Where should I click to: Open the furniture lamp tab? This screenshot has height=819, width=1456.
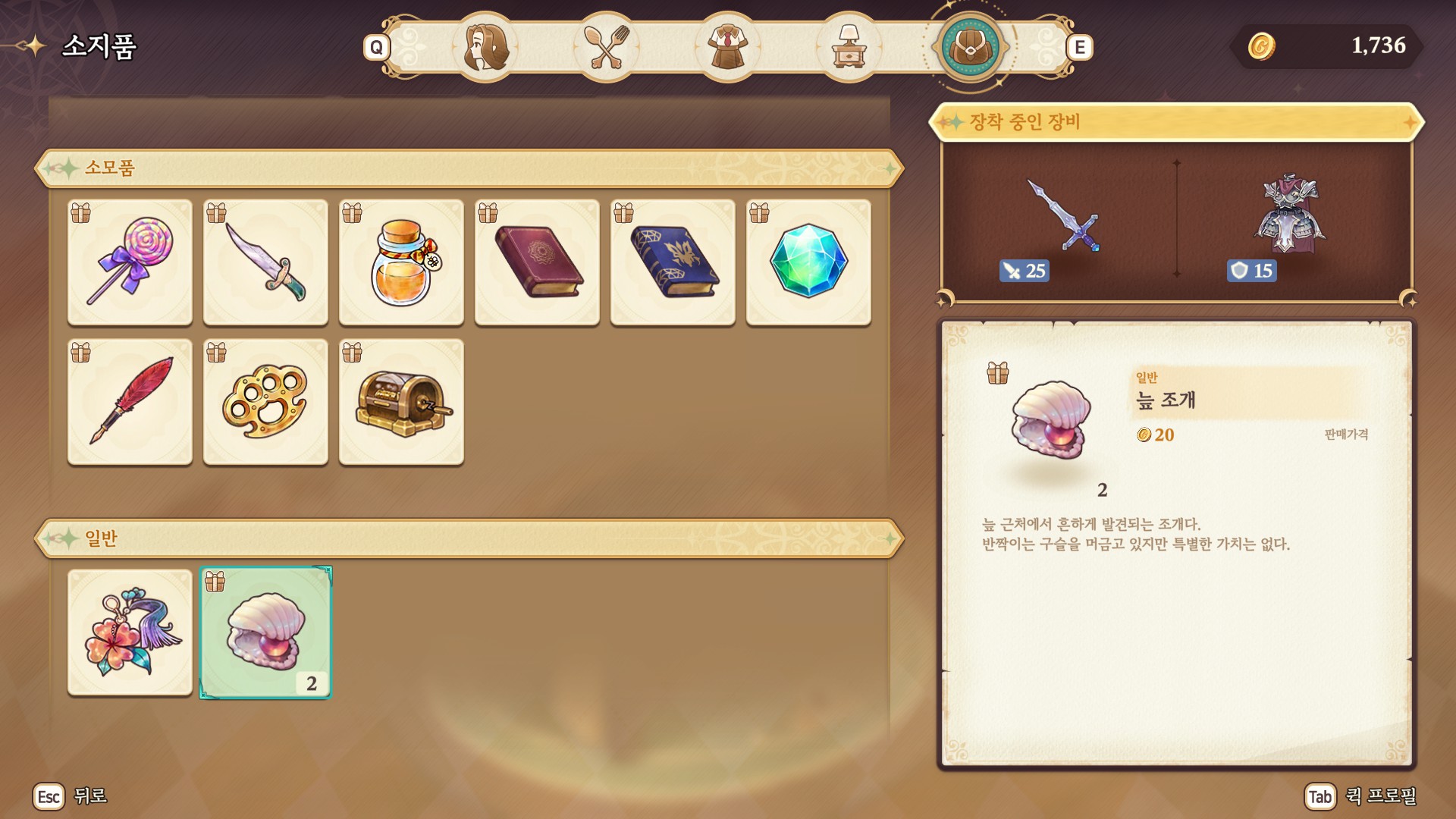pyautogui.click(x=849, y=47)
